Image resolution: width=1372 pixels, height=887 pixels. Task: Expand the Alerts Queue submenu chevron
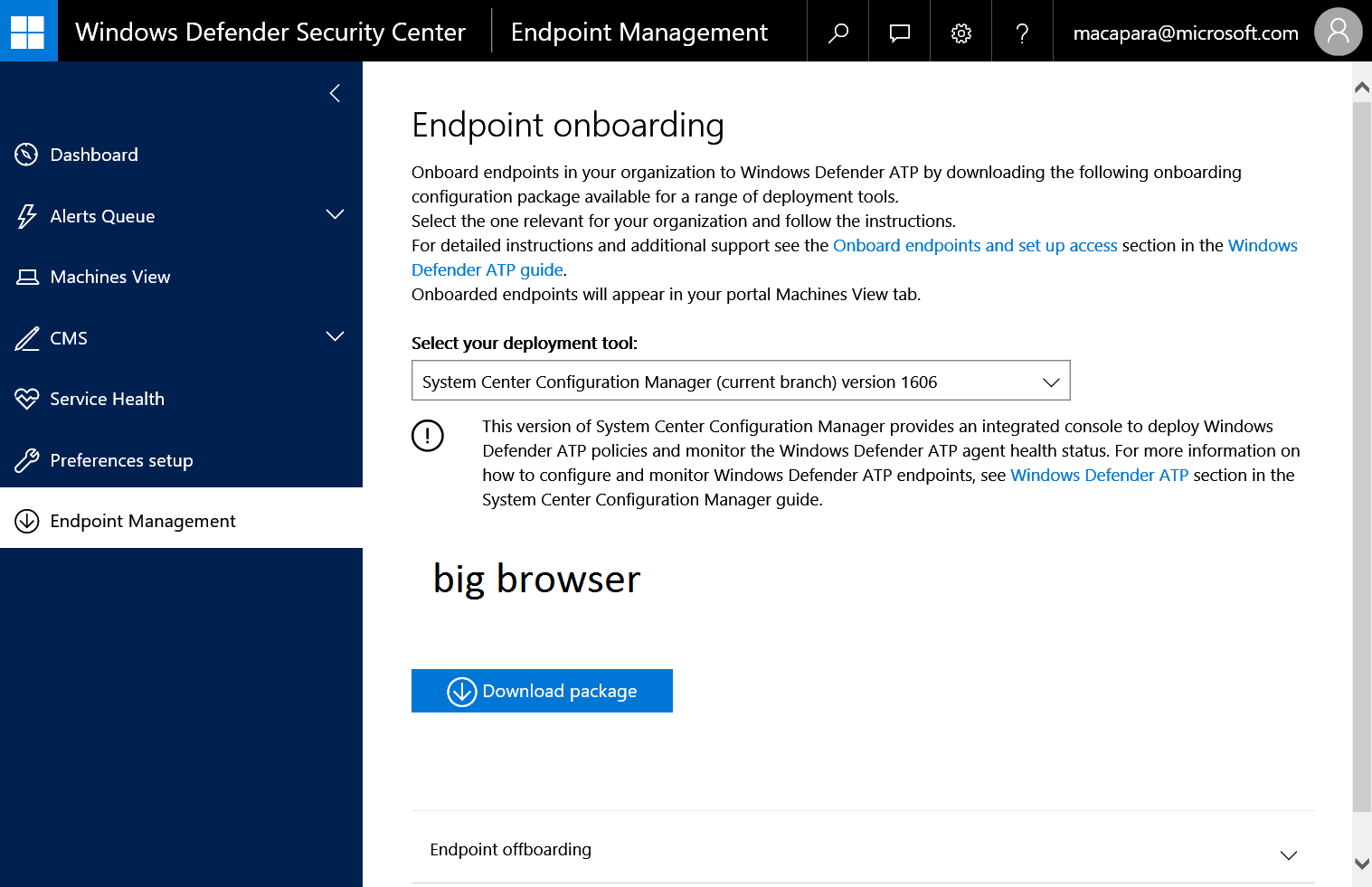coord(335,214)
